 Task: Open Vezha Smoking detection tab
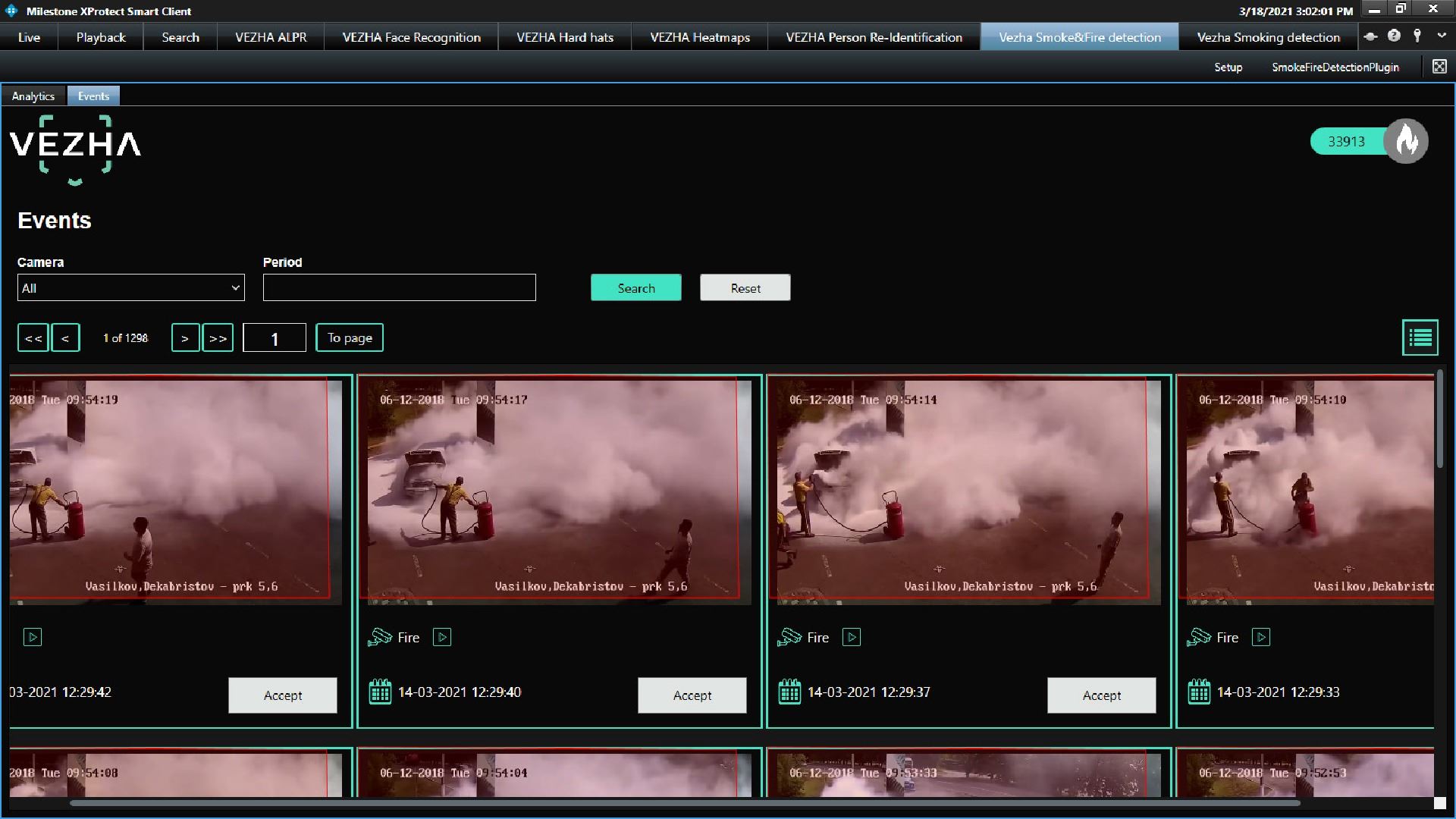pyautogui.click(x=1268, y=37)
